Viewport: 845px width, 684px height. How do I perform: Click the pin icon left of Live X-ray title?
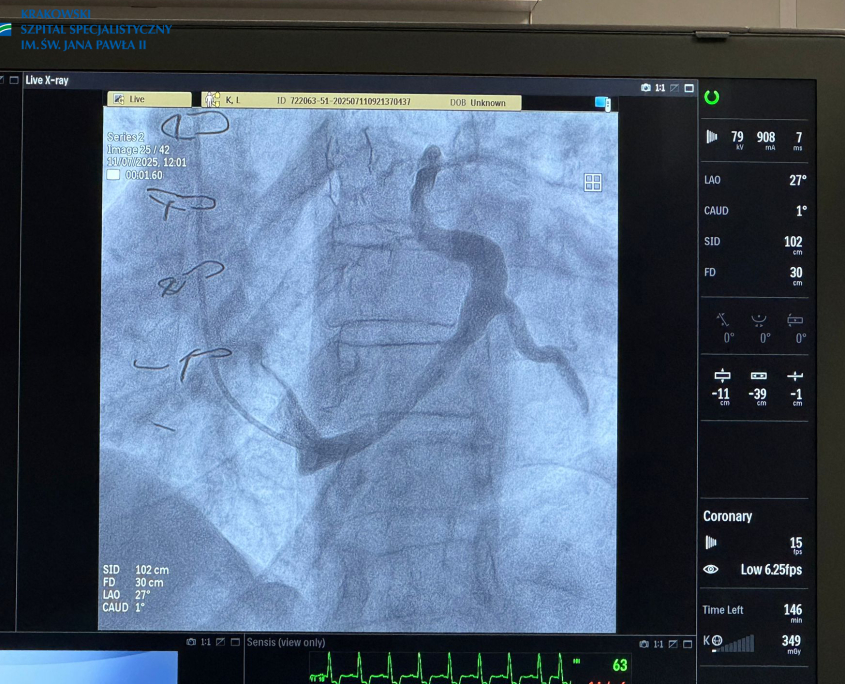point(2,80)
